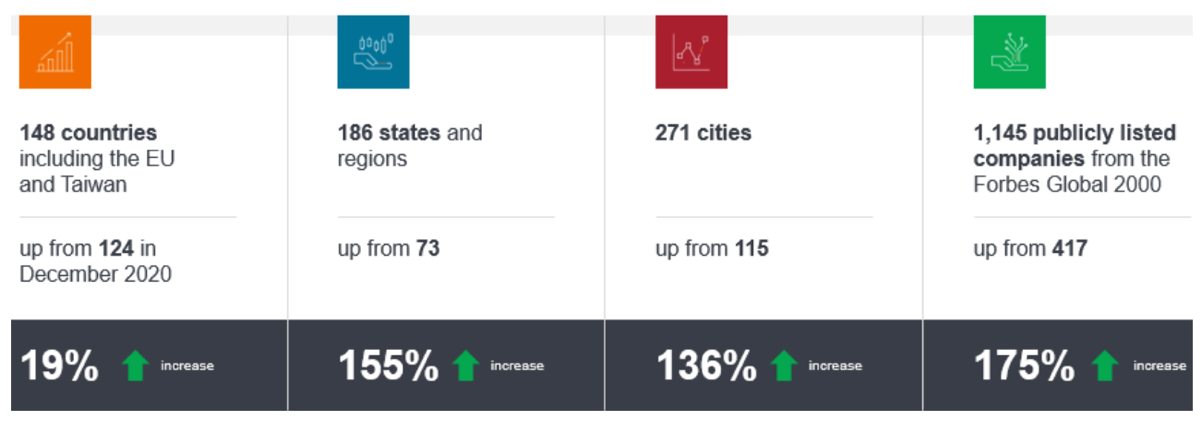Screen dimensions: 1202x421
Task: Click green up arrow next to 155%
Action: click(x=465, y=366)
